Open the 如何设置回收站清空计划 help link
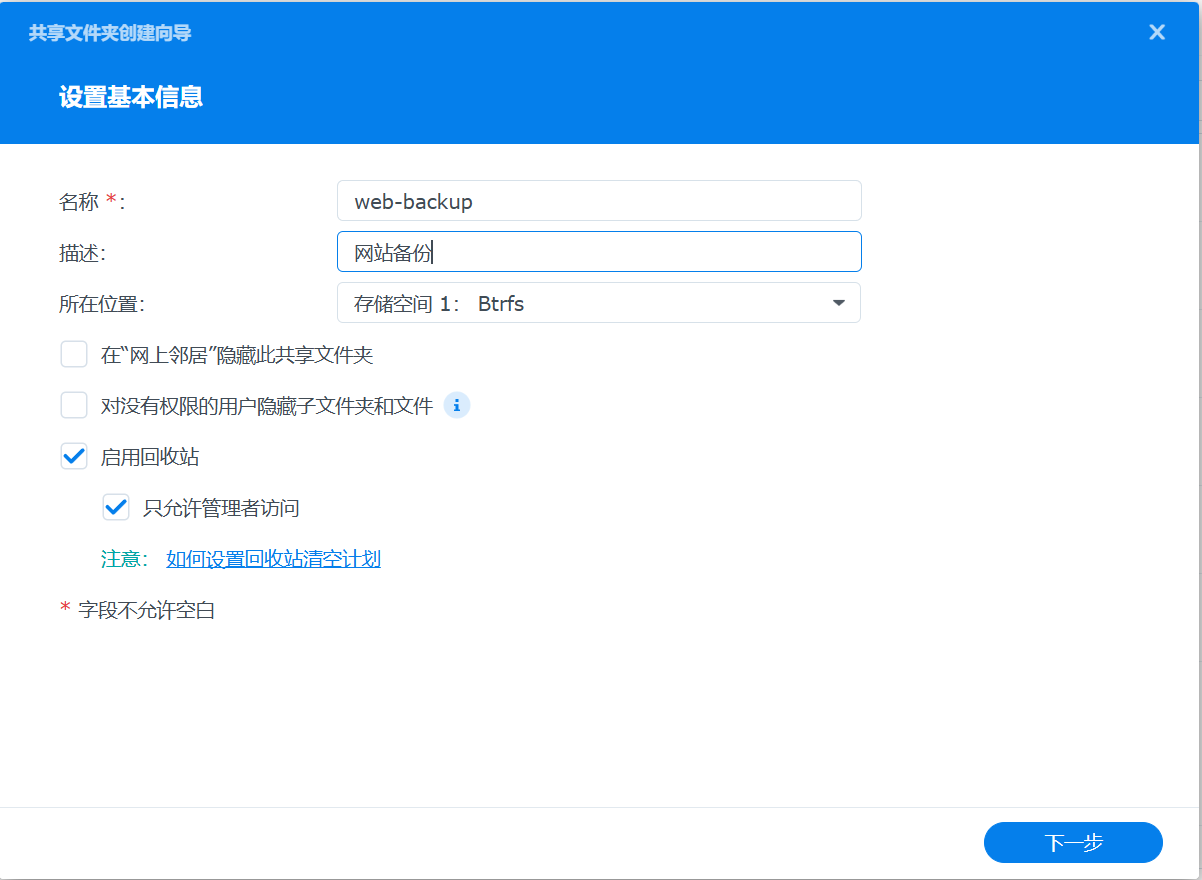This screenshot has height=880, width=1202. tap(273, 559)
